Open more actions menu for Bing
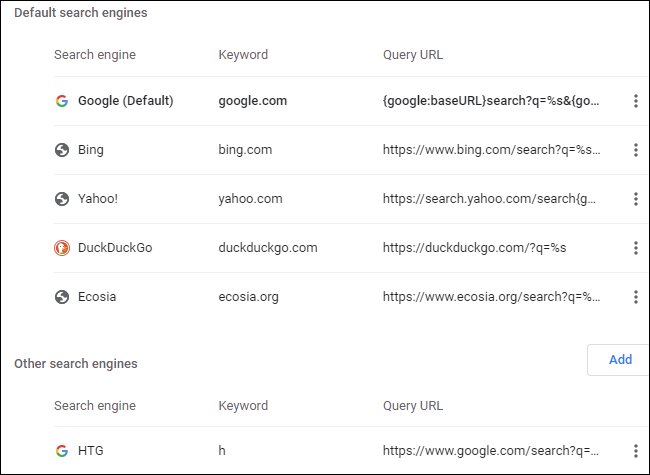The height and width of the screenshot is (475, 650). tap(635, 150)
